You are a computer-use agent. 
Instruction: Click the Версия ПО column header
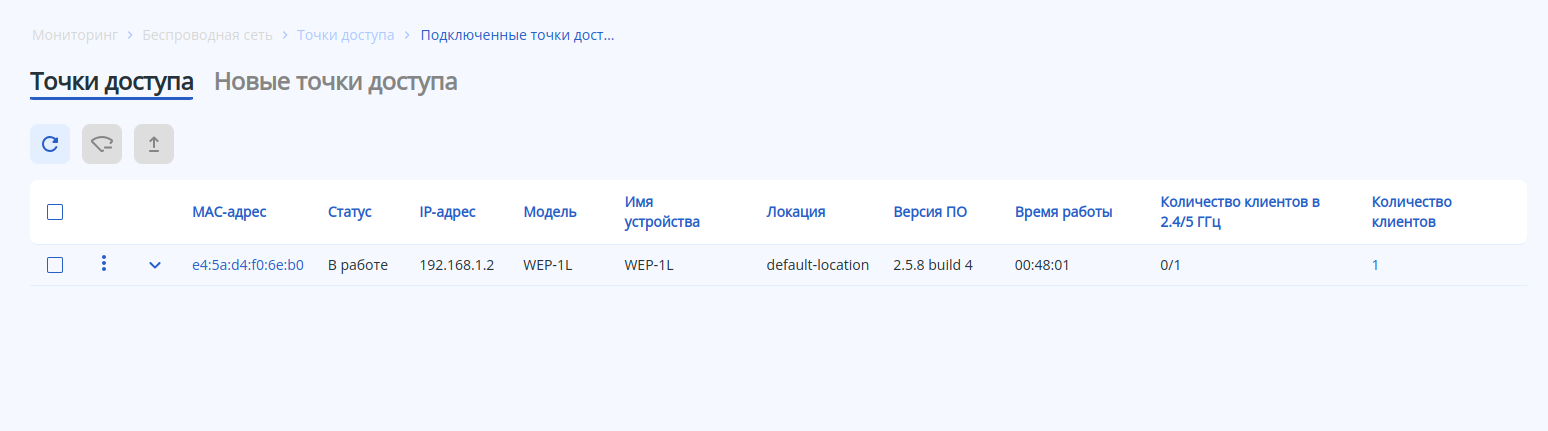930,212
